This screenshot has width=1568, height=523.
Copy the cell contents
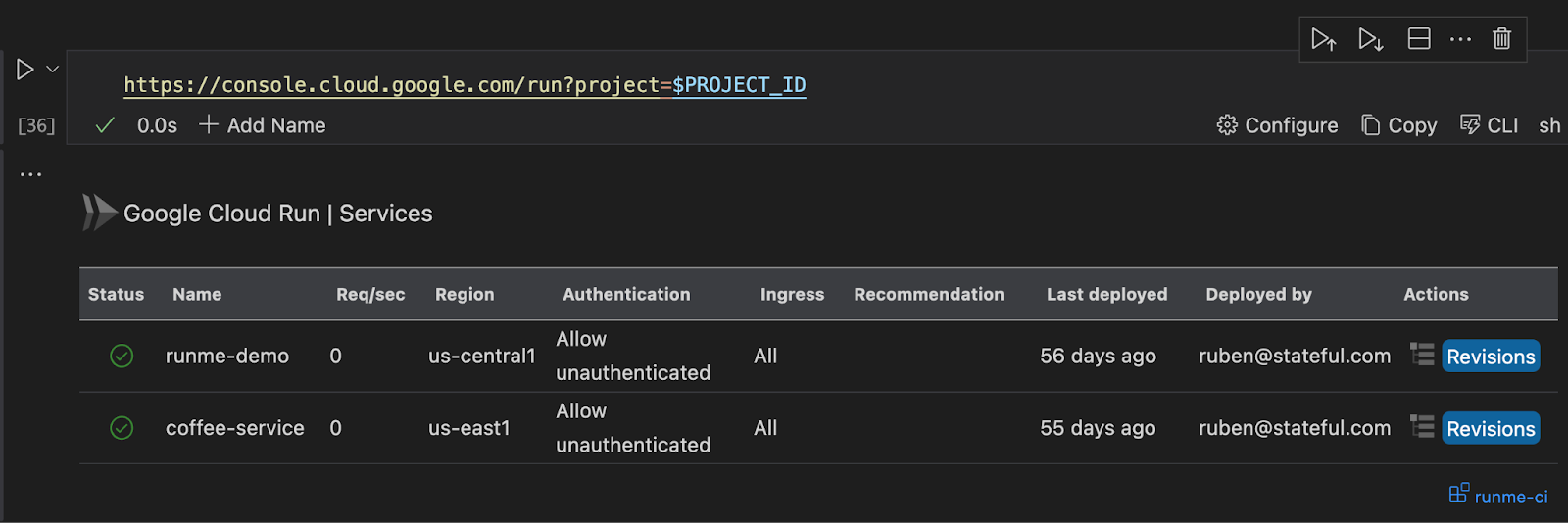(x=1398, y=125)
